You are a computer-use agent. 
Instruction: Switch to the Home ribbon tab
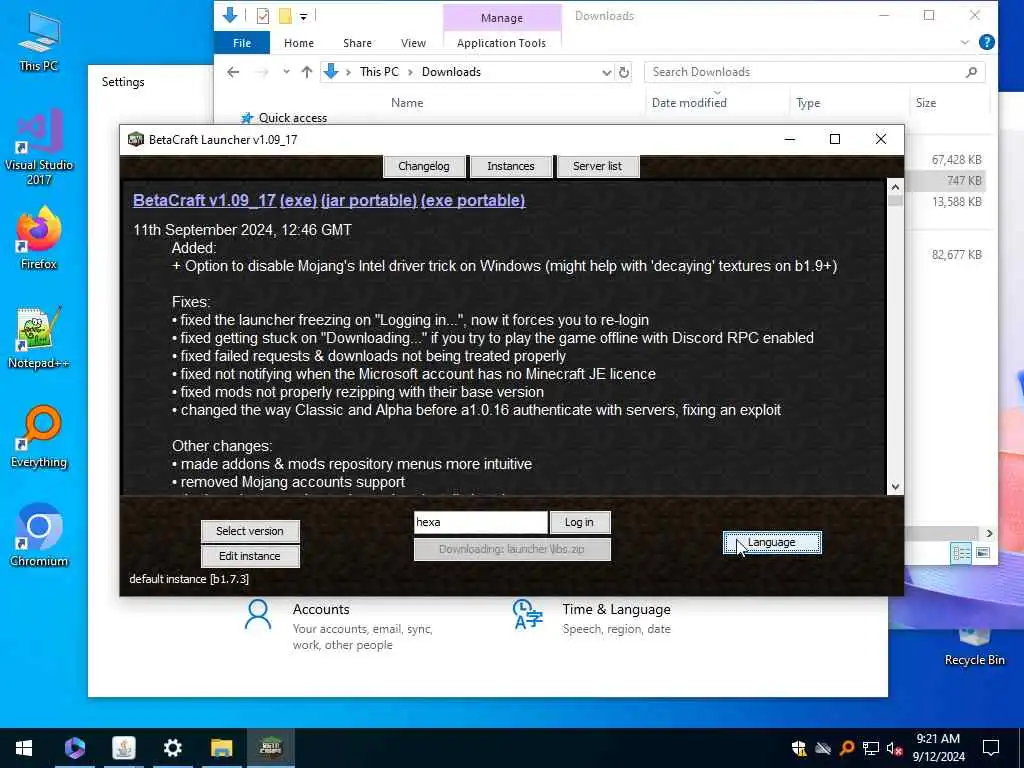coord(299,43)
